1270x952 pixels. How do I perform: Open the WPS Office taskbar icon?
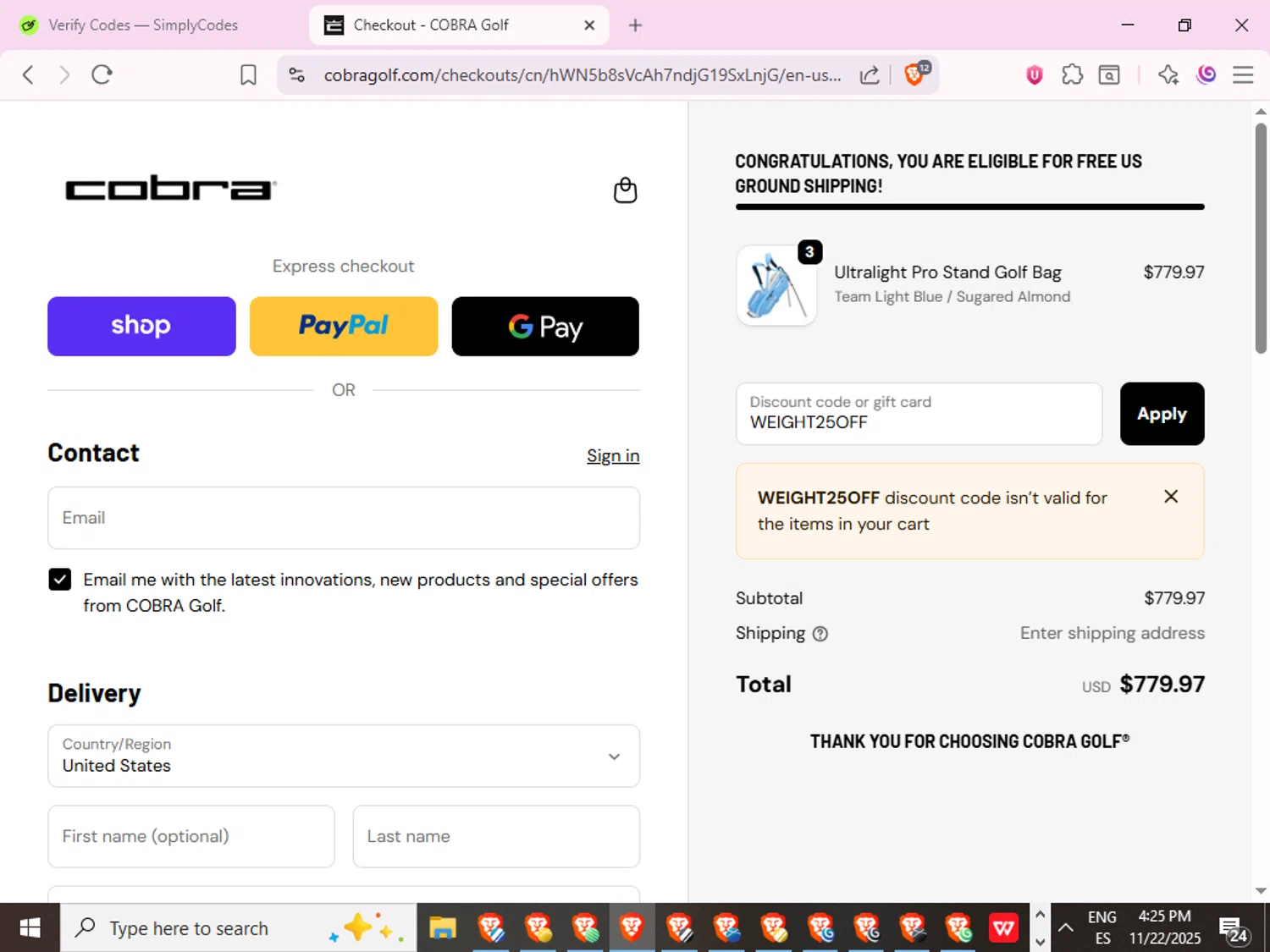click(1003, 928)
